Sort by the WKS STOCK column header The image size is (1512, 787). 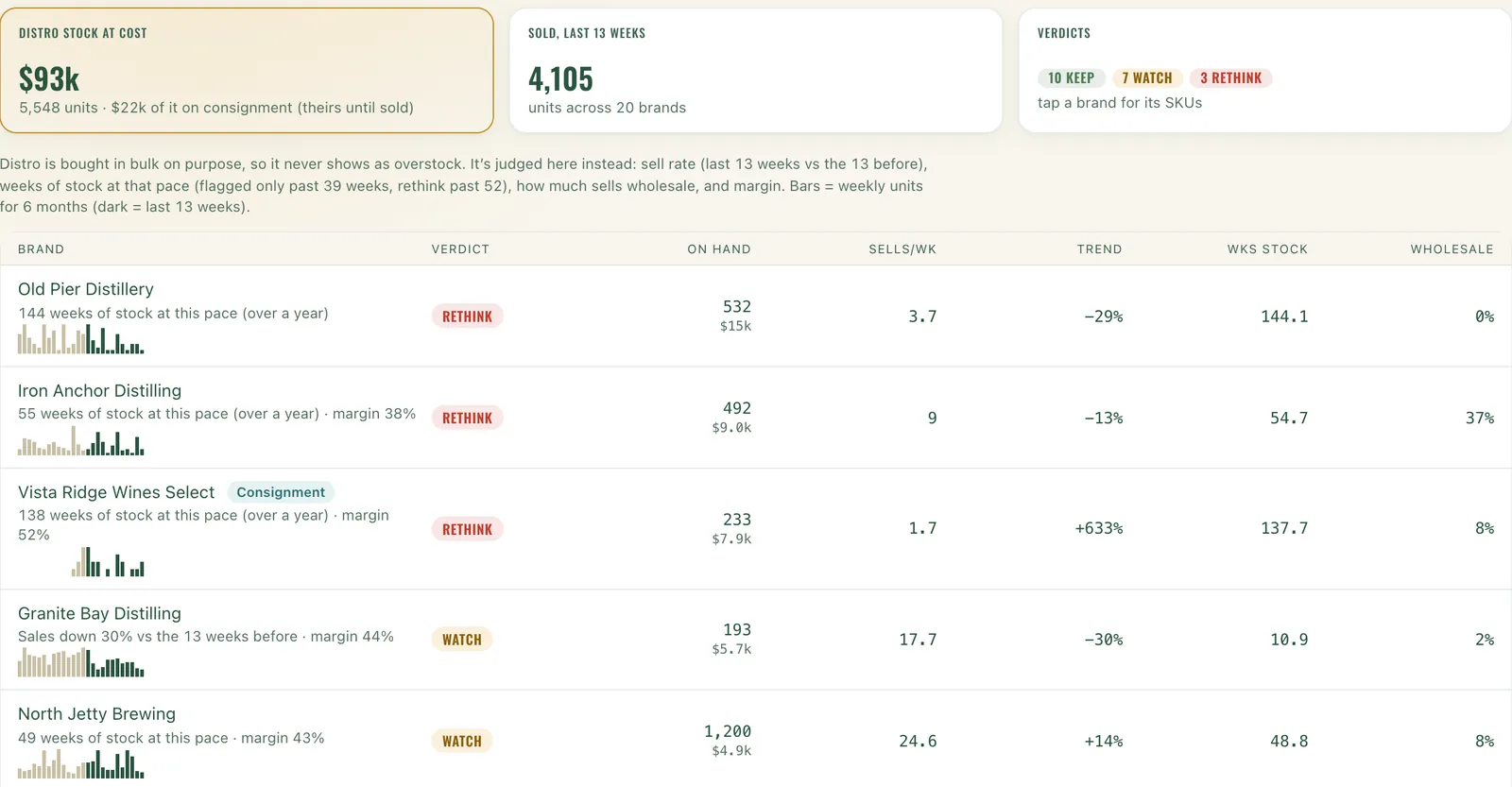point(1267,249)
